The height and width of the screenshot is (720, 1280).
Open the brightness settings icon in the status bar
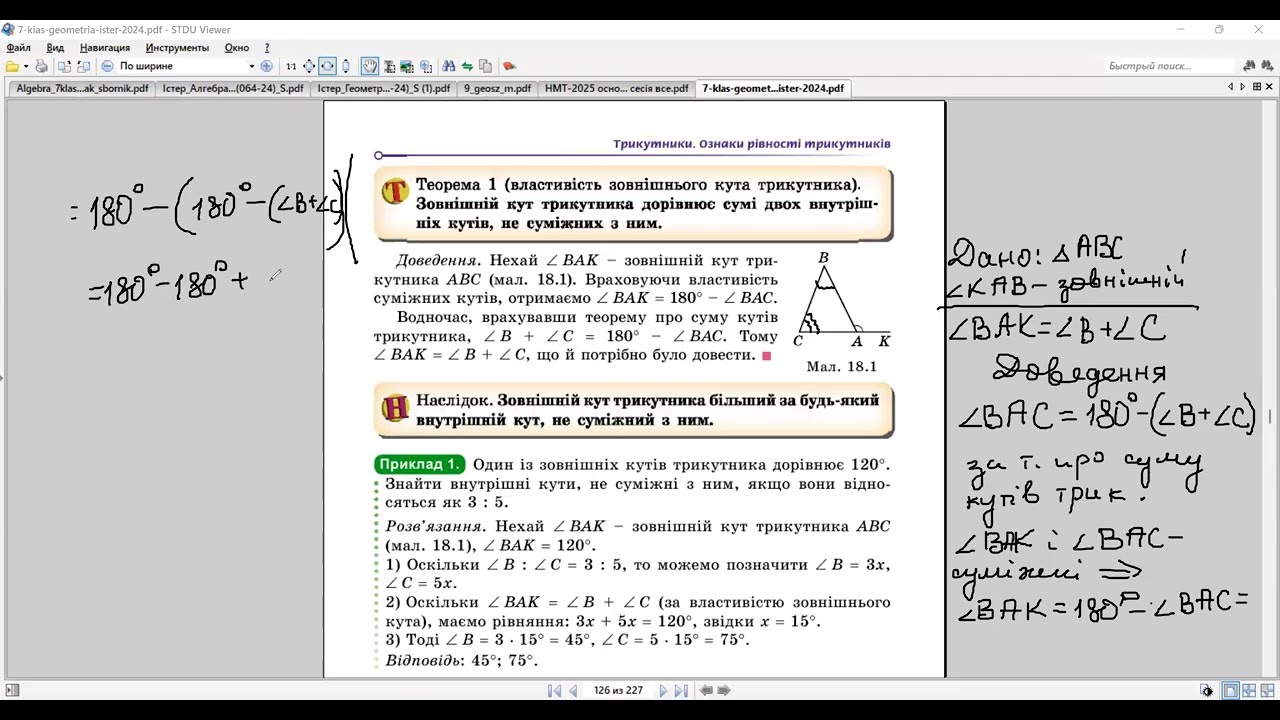coord(1207,690)
